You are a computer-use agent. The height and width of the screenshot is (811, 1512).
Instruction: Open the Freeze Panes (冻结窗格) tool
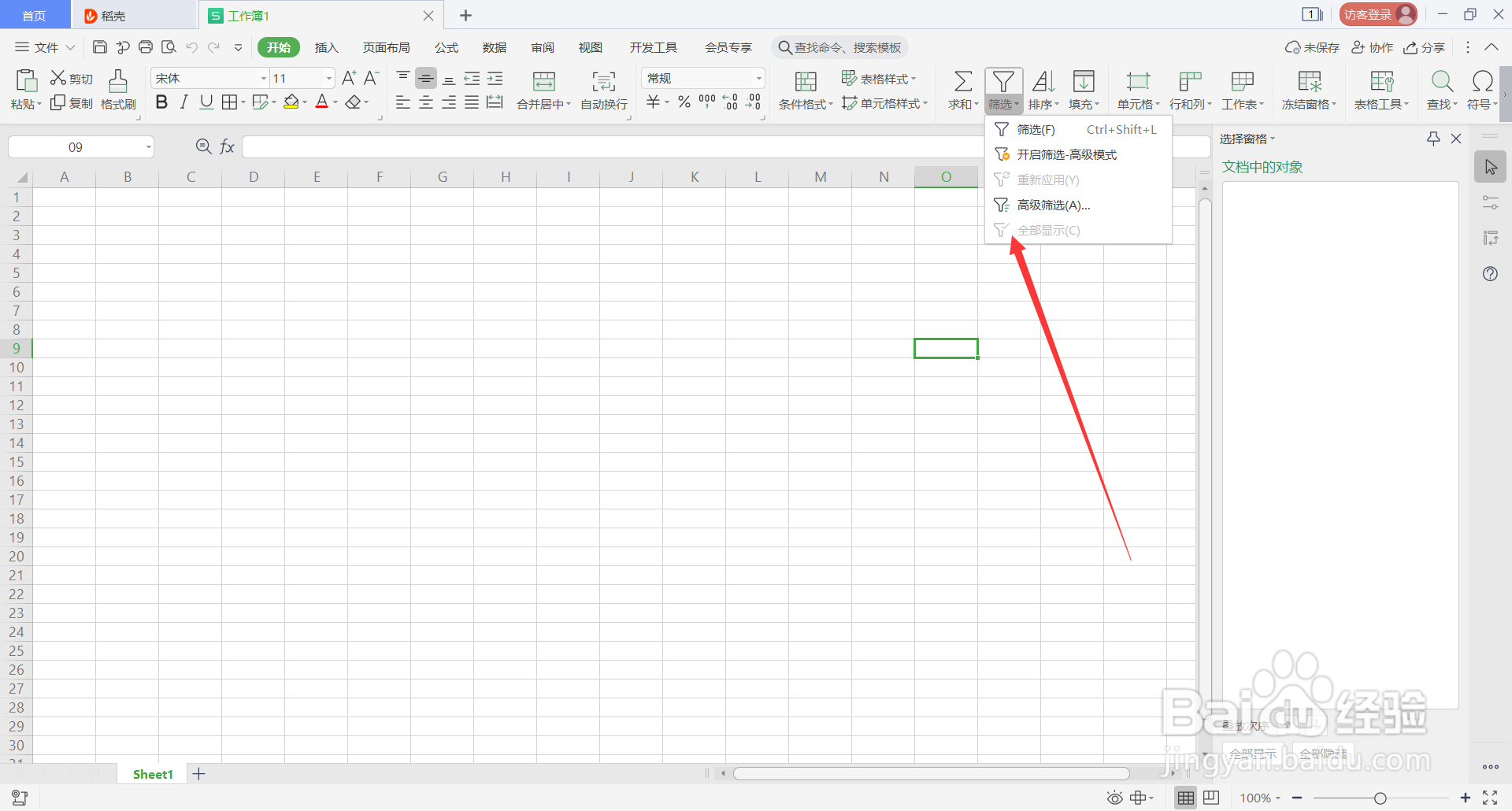(x=1307, y=89)
